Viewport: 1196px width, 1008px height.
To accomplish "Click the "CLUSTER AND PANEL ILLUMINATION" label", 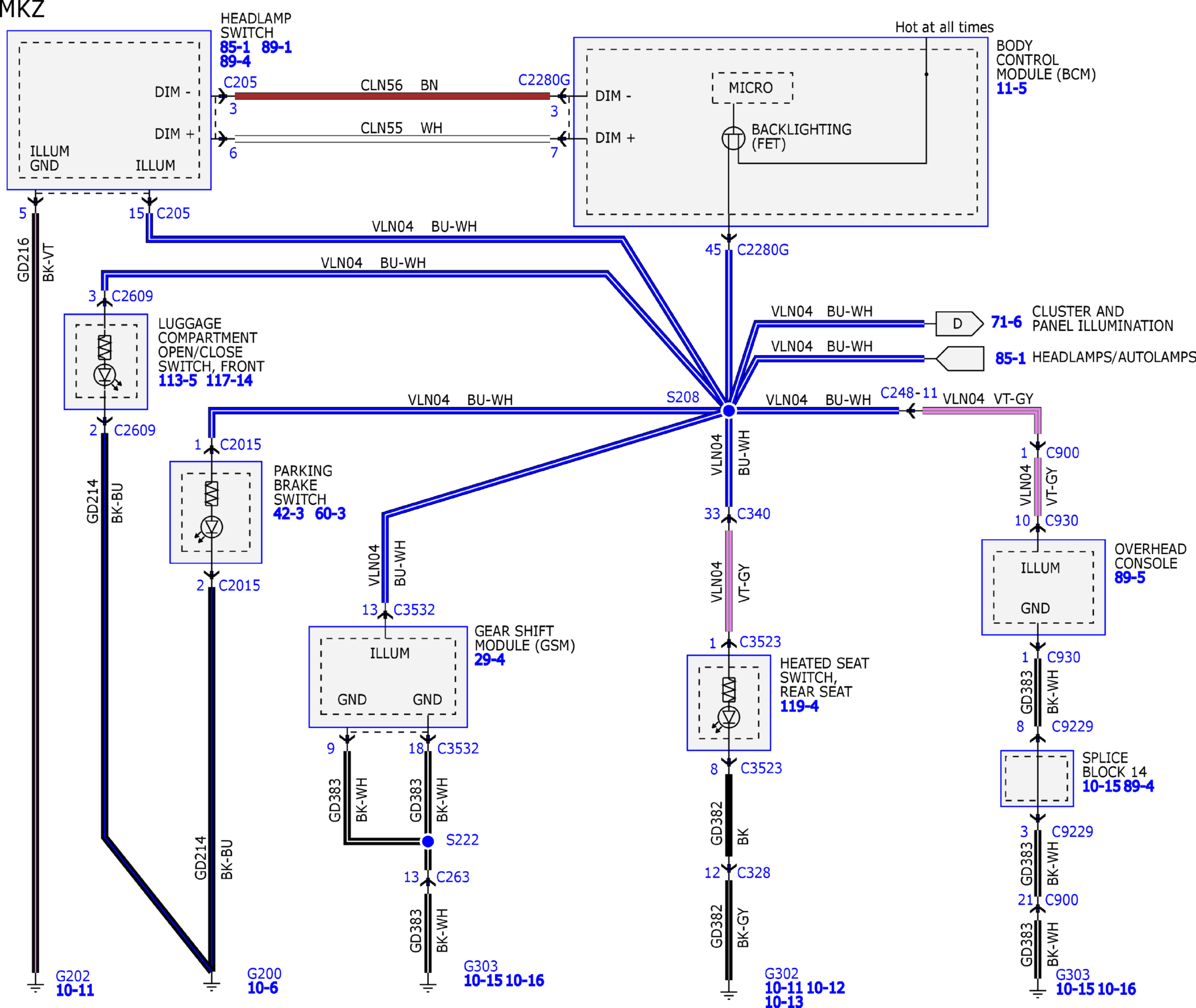I will (1102, 319).
